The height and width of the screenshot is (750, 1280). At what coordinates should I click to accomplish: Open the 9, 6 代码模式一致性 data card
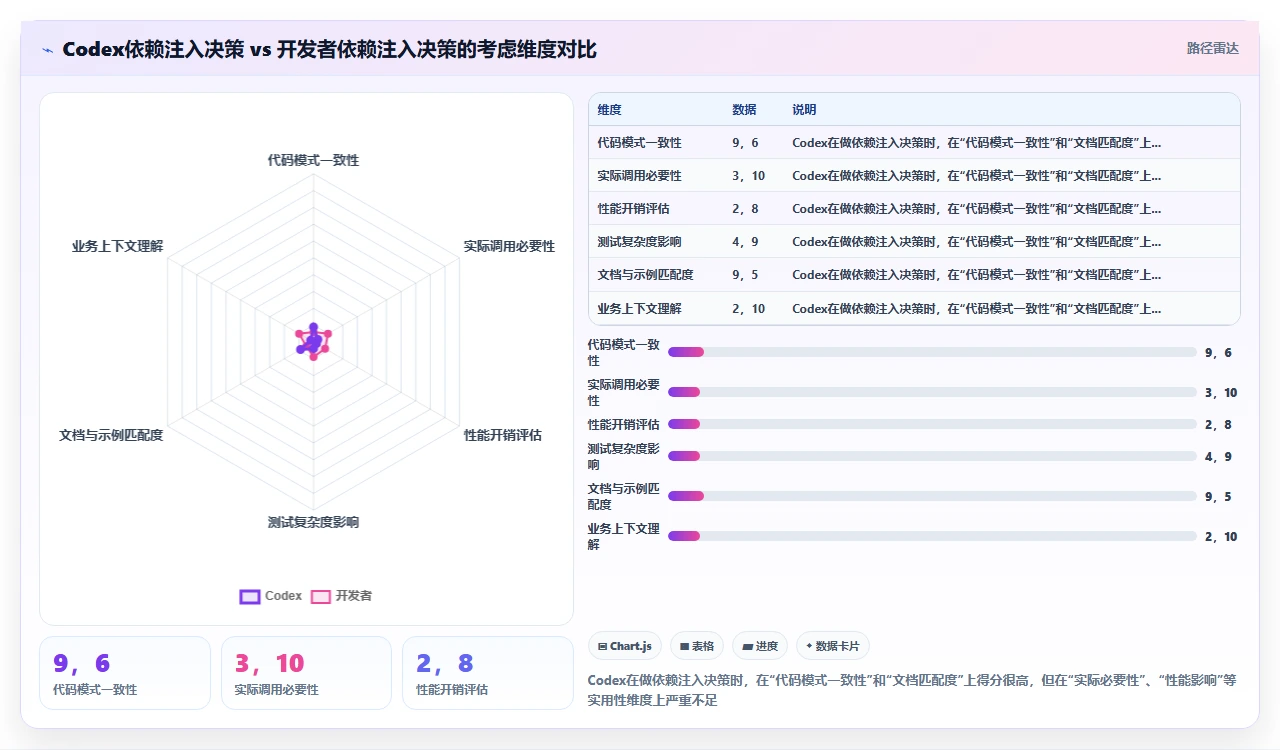(x=125, y=673)
